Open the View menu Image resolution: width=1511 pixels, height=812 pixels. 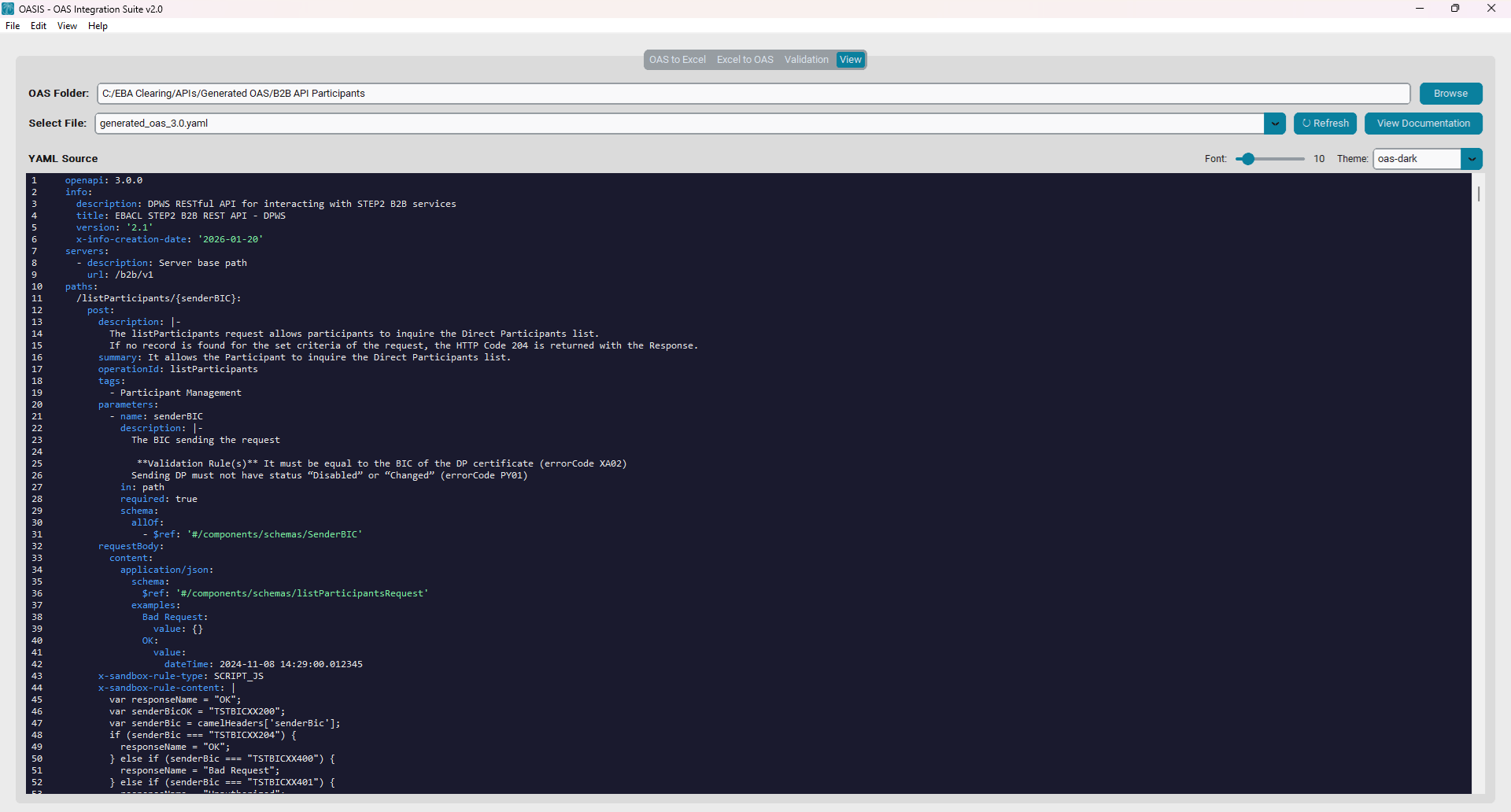coord(66,26)
